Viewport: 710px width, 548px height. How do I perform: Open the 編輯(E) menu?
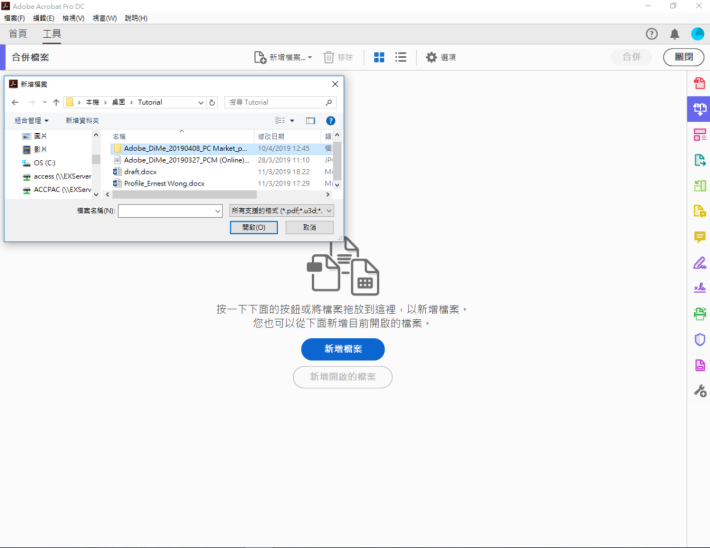[x=43, y=18]
